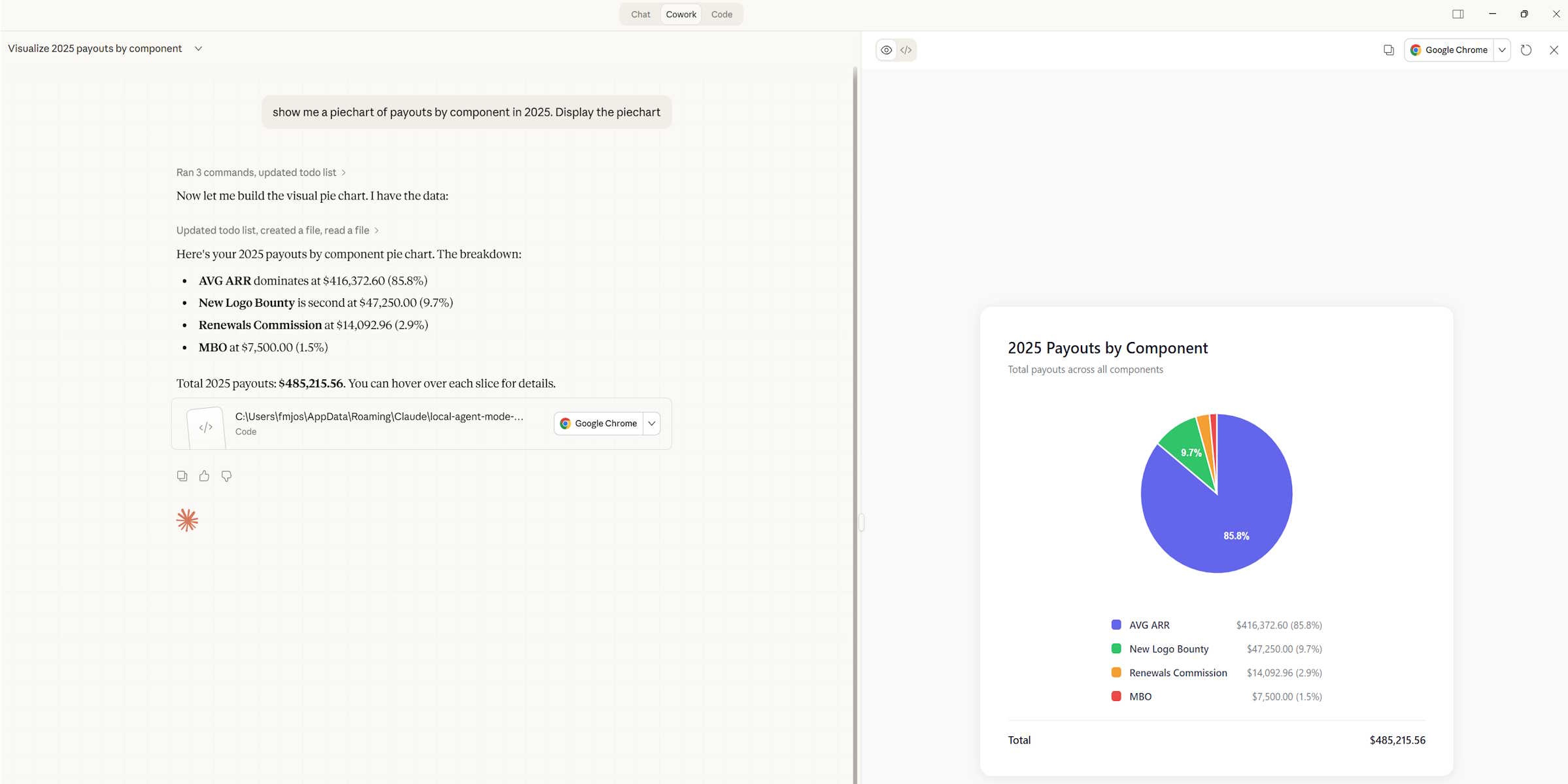Switch to the Chat tab
Screen dimensions: 1568x784
(x=640, y=14)
